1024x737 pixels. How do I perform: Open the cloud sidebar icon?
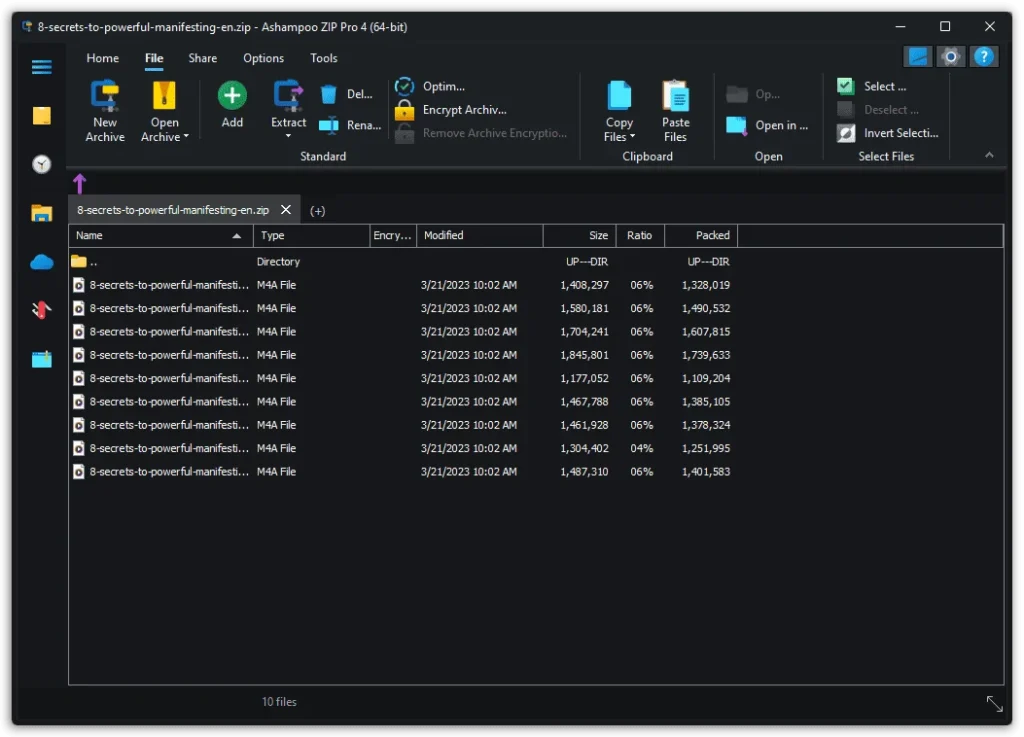pos(42,262)
